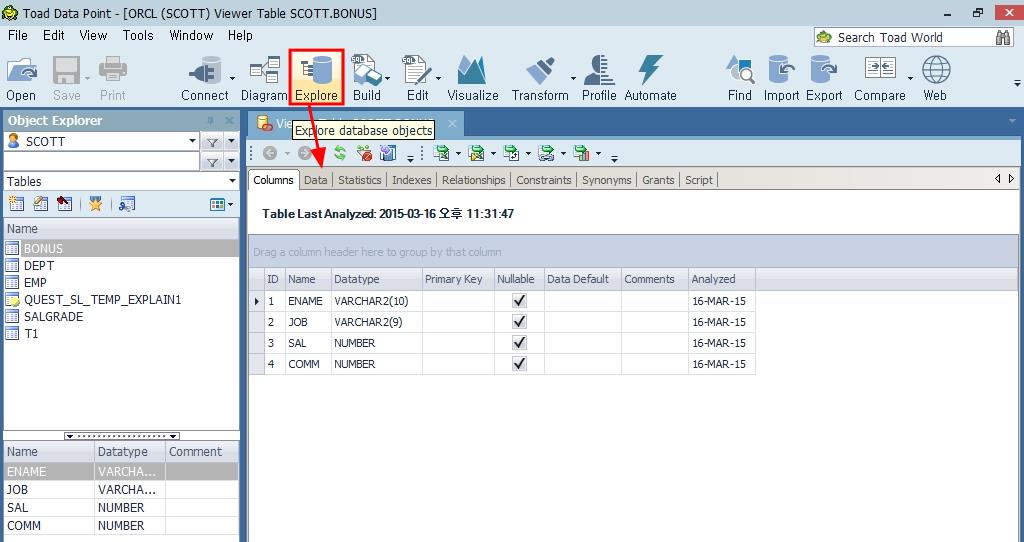Image resolution: width=1024 pixels, height=542 pixels.
Task: Open the Visualize tool
Action: point(472,78)
